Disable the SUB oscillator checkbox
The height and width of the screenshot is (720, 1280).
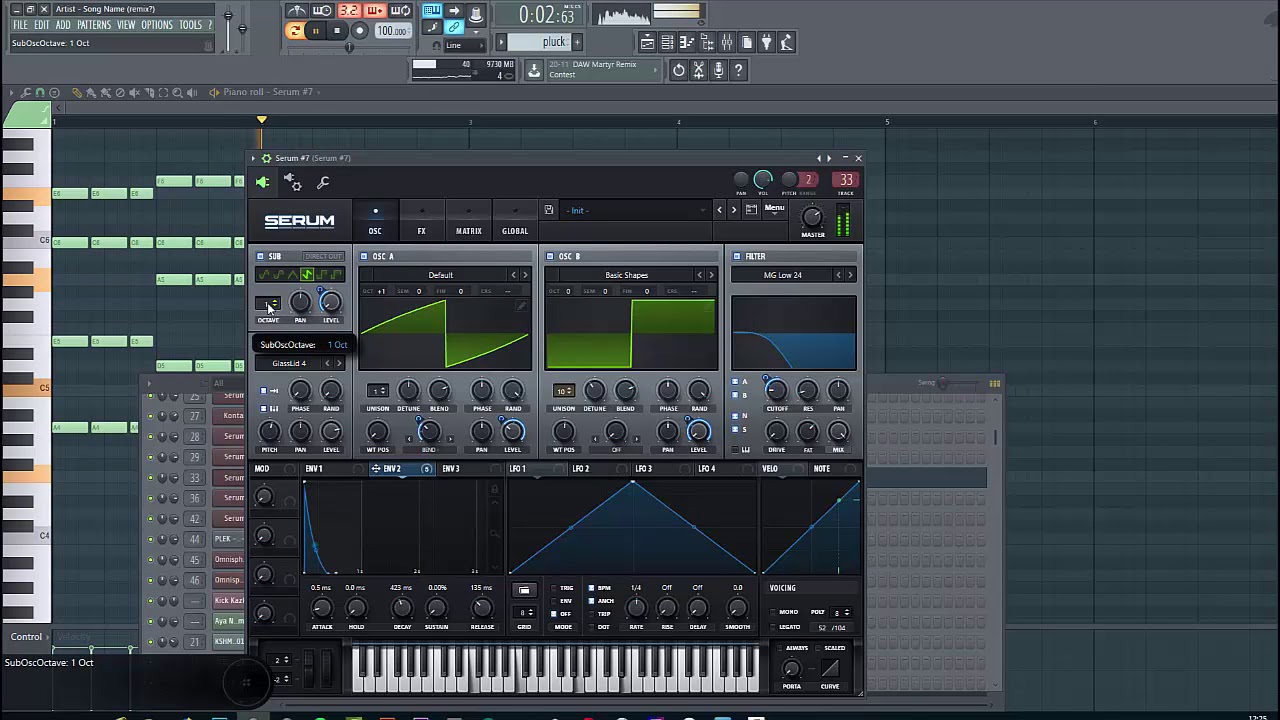(261, 256)
